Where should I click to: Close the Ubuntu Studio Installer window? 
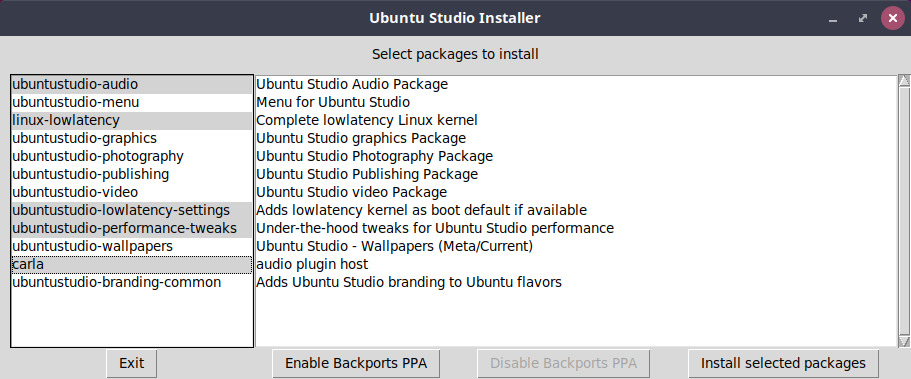[x=893, y=18]
